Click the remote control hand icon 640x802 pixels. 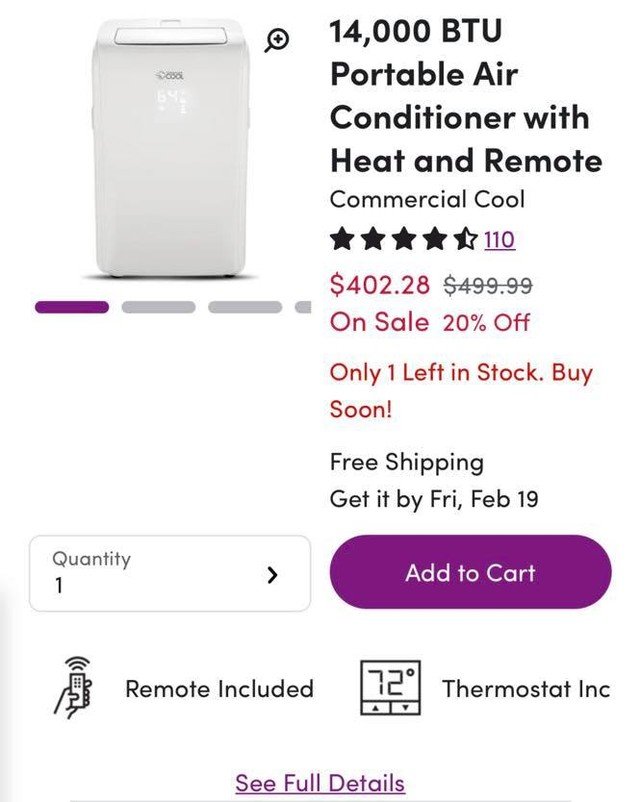coord(73,688)
